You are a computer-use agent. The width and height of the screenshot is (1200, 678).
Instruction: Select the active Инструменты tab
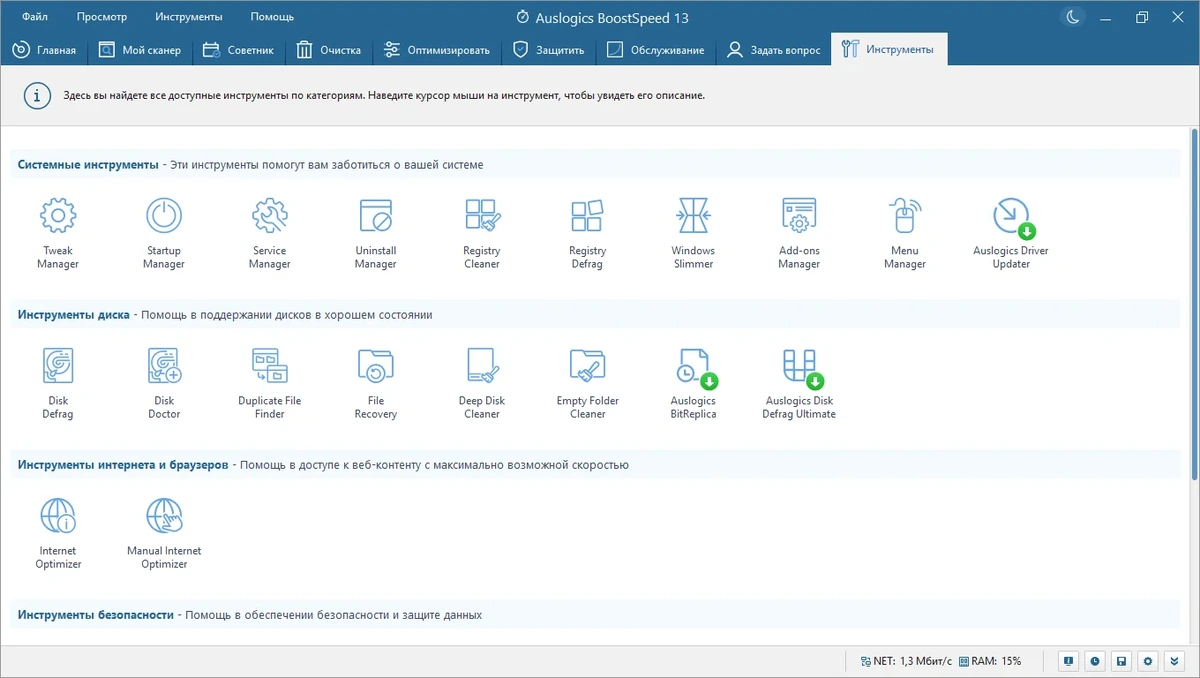point(889,50)
